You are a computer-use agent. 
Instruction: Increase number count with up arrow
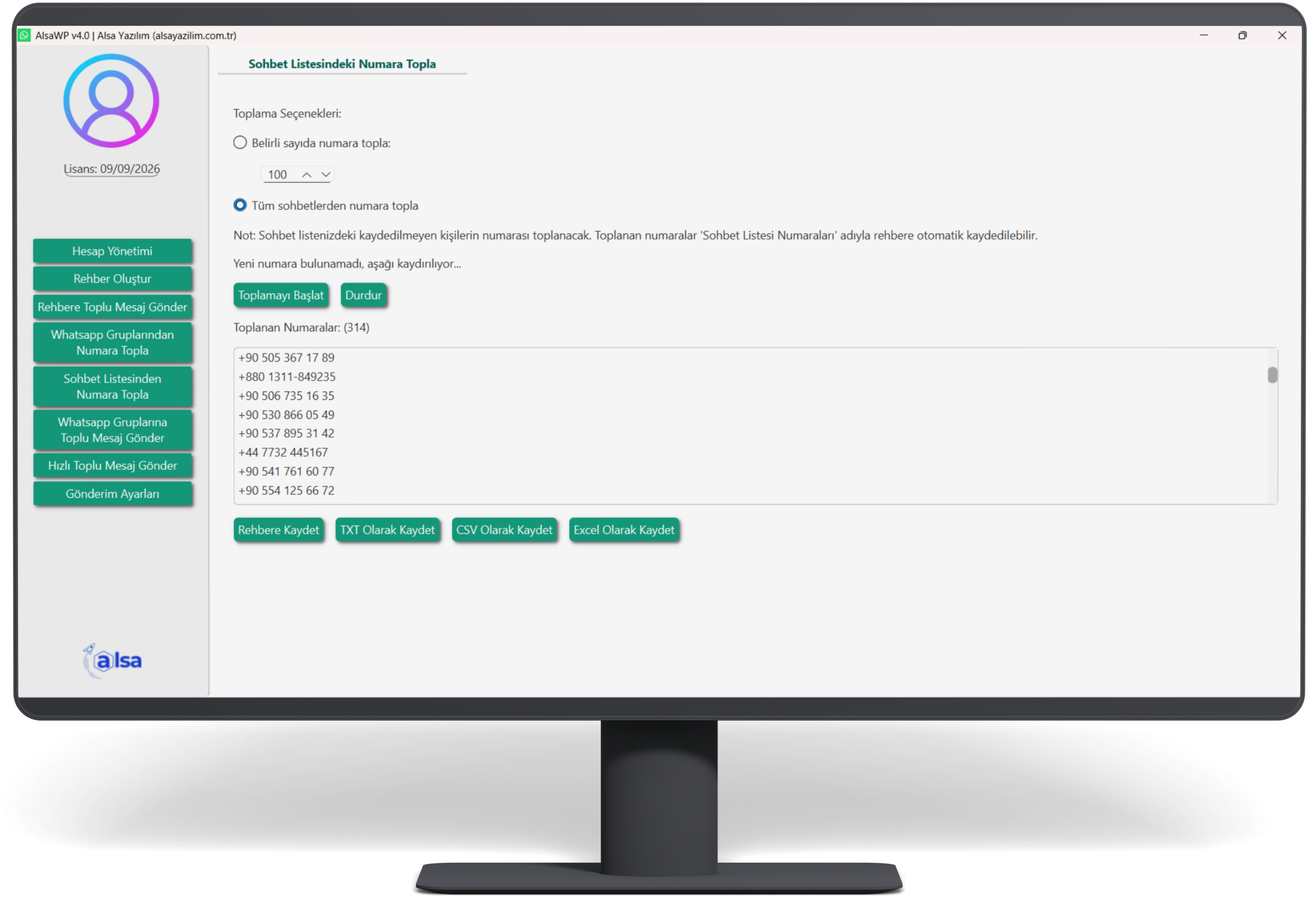306,175
